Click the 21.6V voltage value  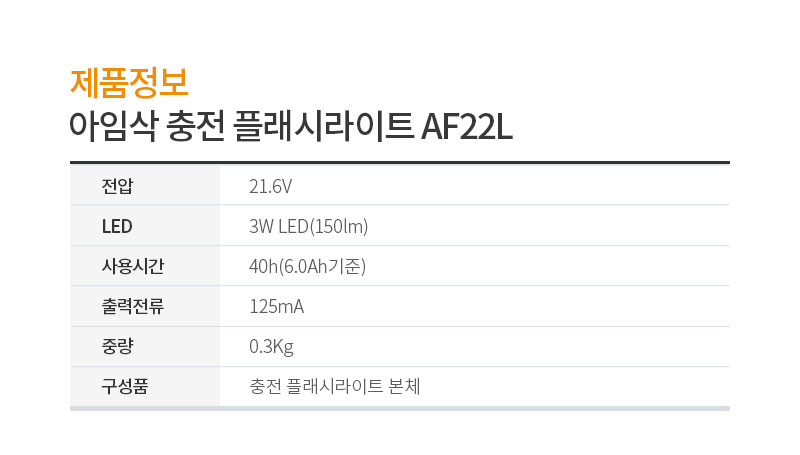coord(270,187)
